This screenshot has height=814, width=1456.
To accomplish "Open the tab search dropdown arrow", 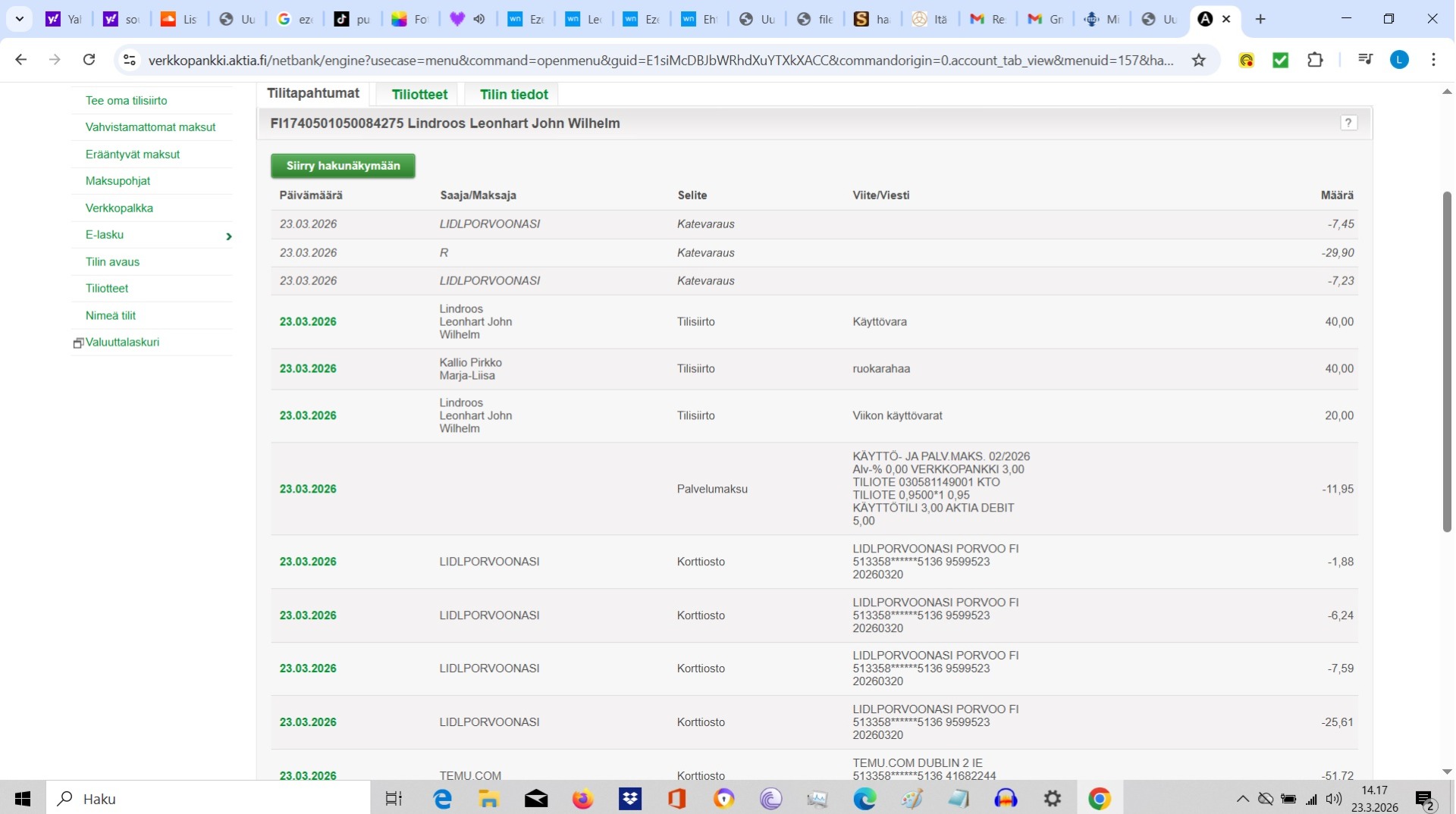I will tap(20, 19).
